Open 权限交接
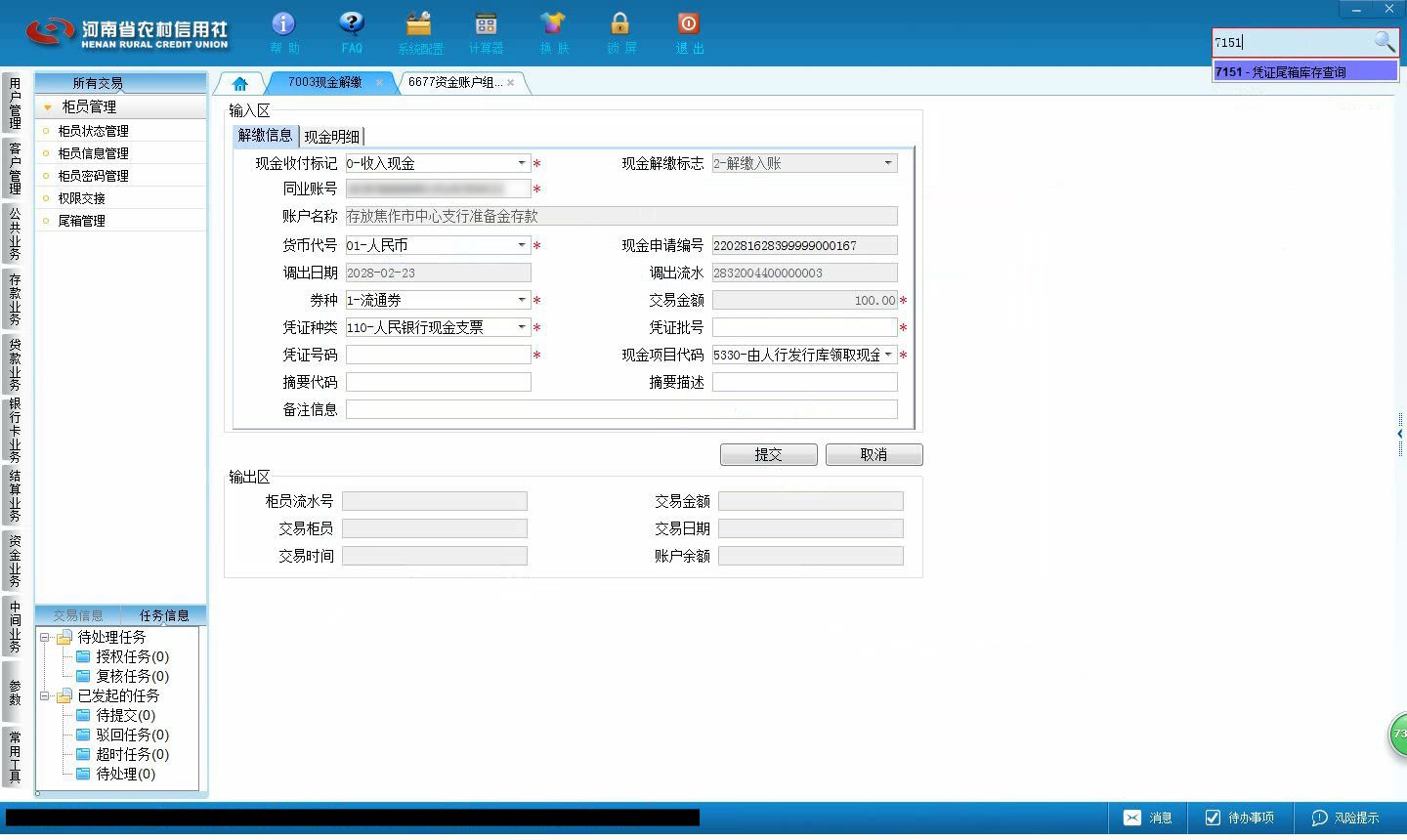 coord(81,198)
